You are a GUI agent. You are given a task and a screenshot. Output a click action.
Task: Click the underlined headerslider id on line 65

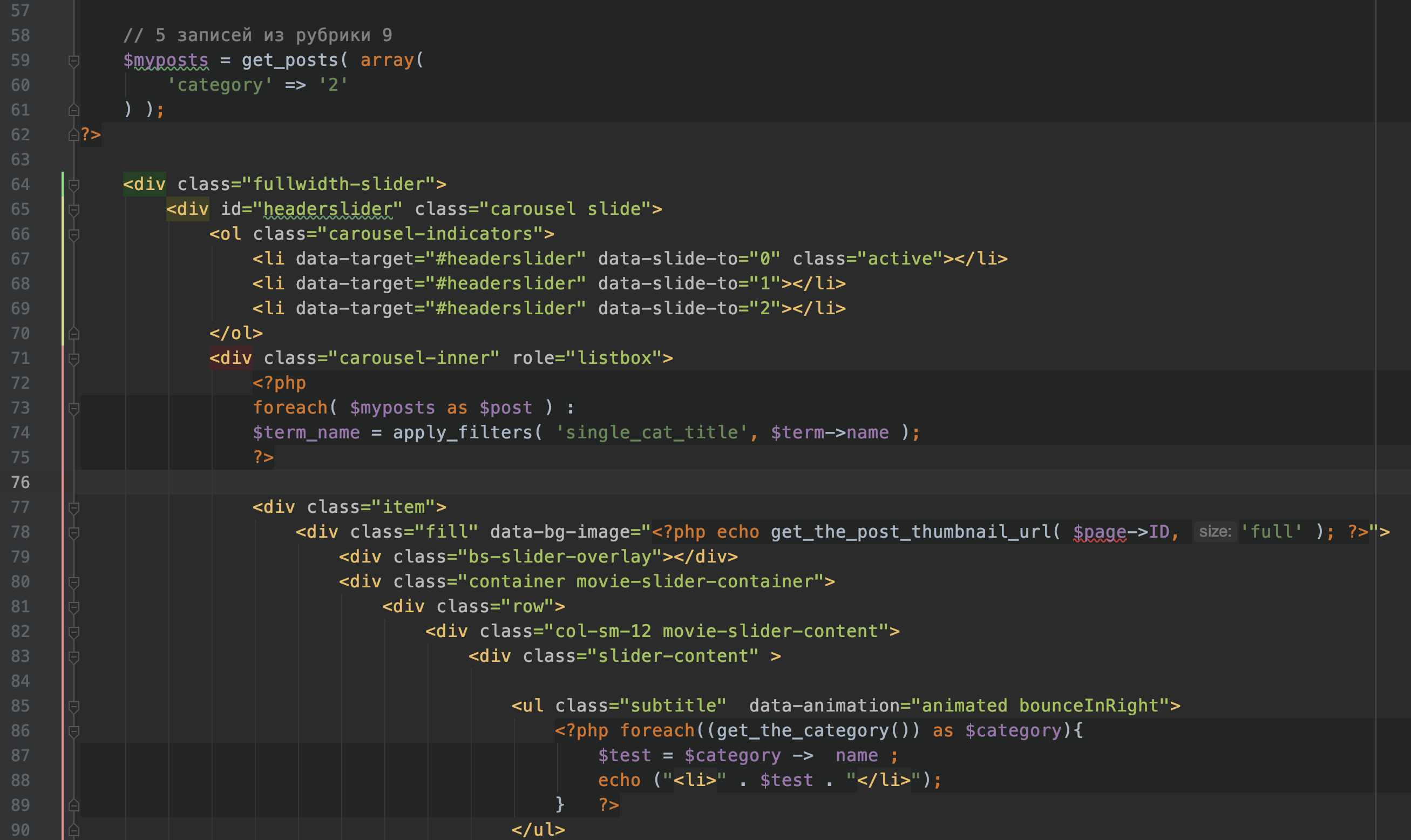[328, 209]
